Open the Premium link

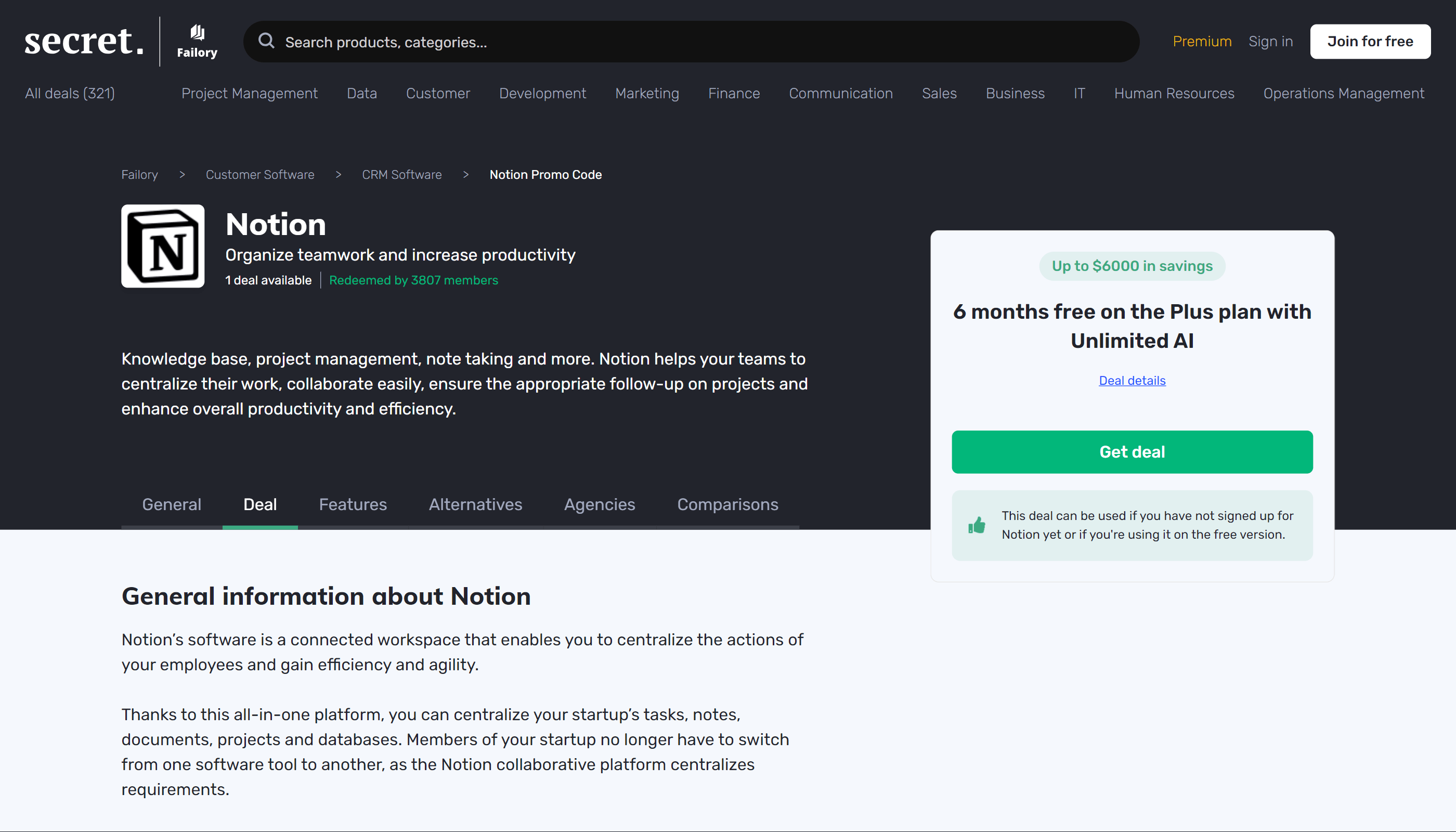pyautogui.click(x=1202, y=41)
